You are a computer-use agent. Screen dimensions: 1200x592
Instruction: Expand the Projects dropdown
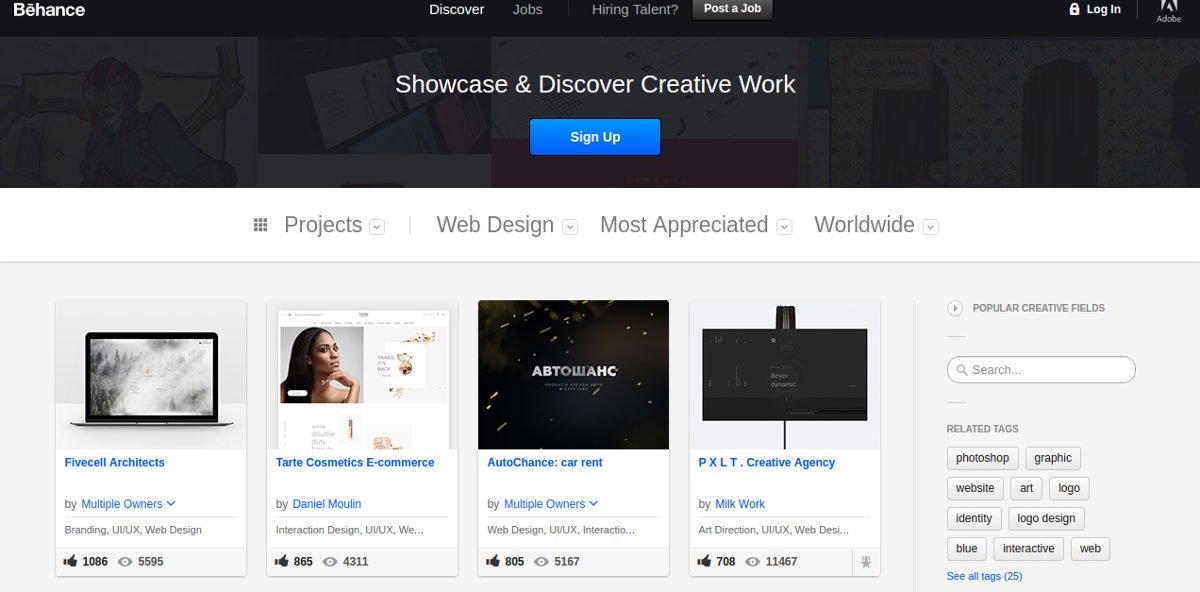point(377,227)
